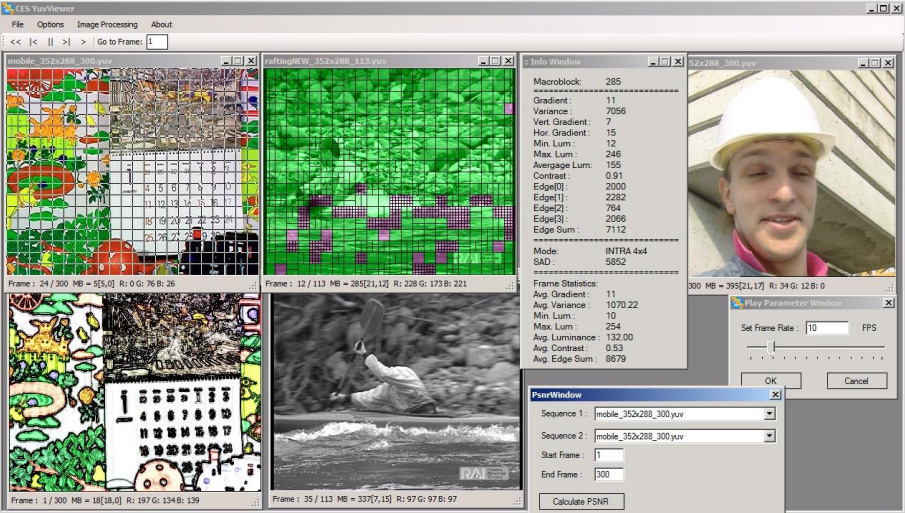Open the Image Processing menu
Image resolution: width=905 pixels, height=513 pixels.
point(107,24)
